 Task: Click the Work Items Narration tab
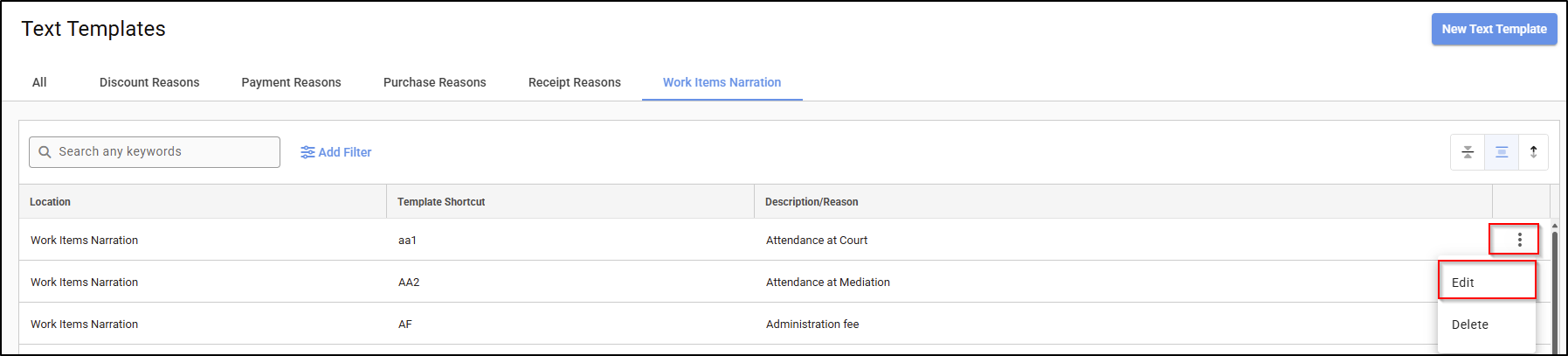click(722, 82)
